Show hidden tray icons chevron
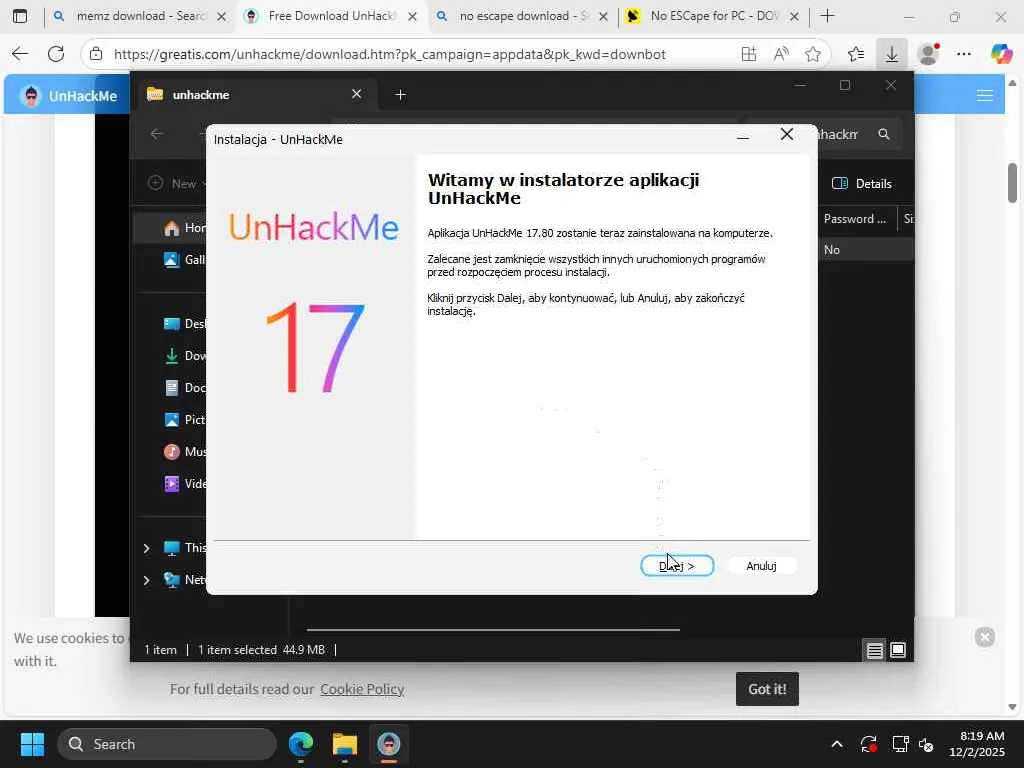 [x=837, y=744]
